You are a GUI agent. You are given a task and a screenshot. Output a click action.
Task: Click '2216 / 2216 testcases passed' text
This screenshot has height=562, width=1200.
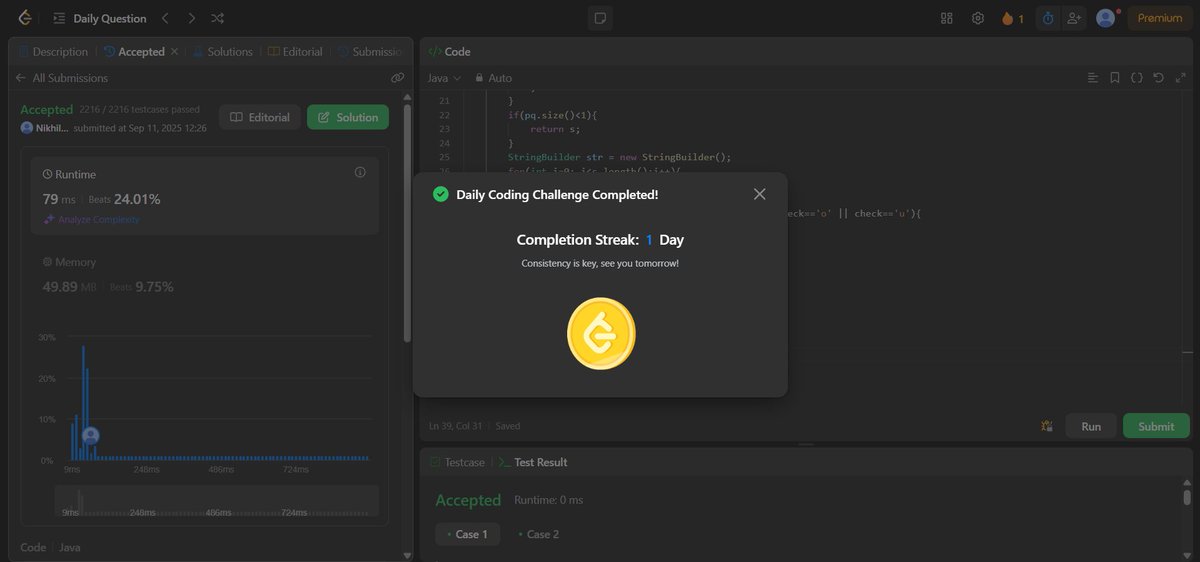(x=139, y=109)
